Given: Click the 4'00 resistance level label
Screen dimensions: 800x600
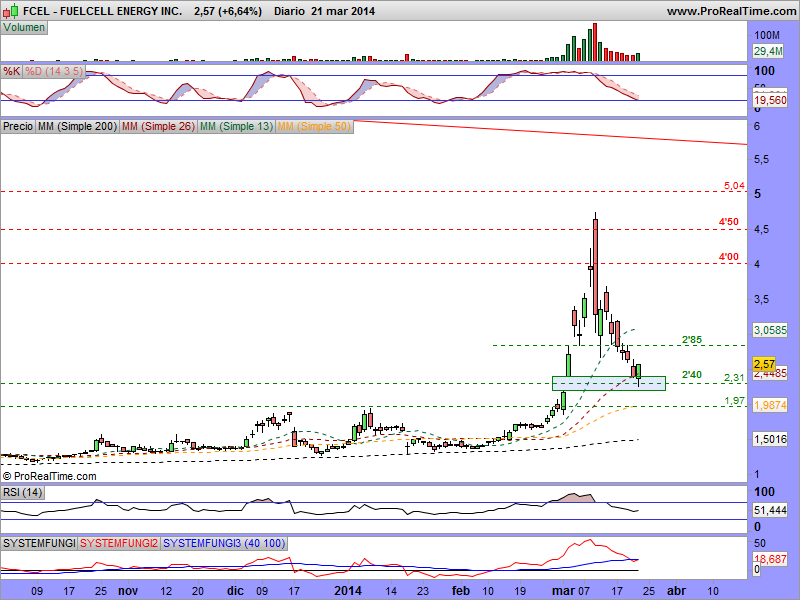Looking at the screenshot, I should (729, 256).
